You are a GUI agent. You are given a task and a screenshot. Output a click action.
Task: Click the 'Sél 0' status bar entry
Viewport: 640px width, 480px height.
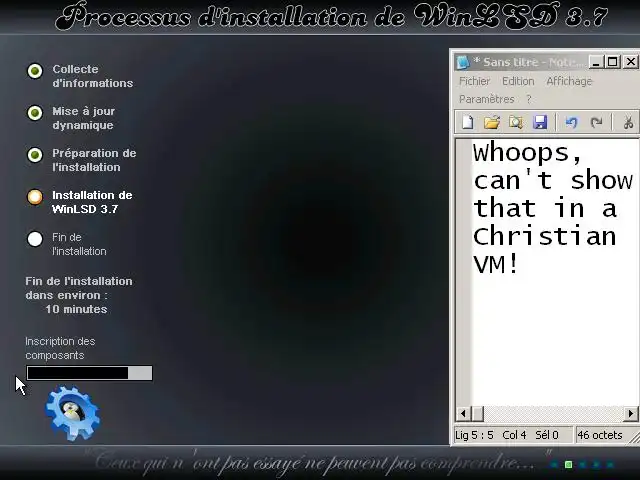click(x=547, y=435)
